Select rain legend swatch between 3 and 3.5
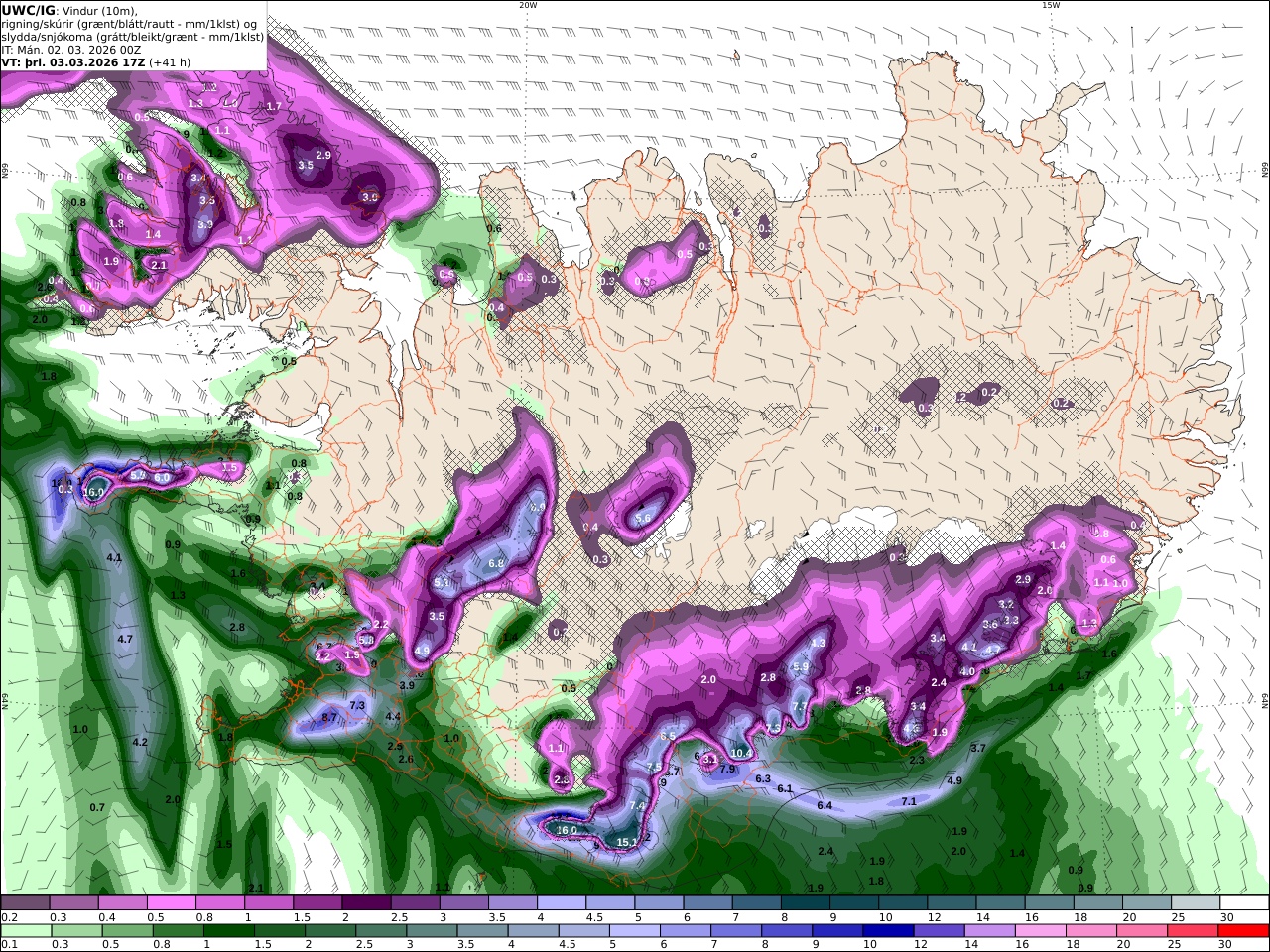Image resolution: width=1270 pixels, height=952 pixels. (x=430, y=930)
